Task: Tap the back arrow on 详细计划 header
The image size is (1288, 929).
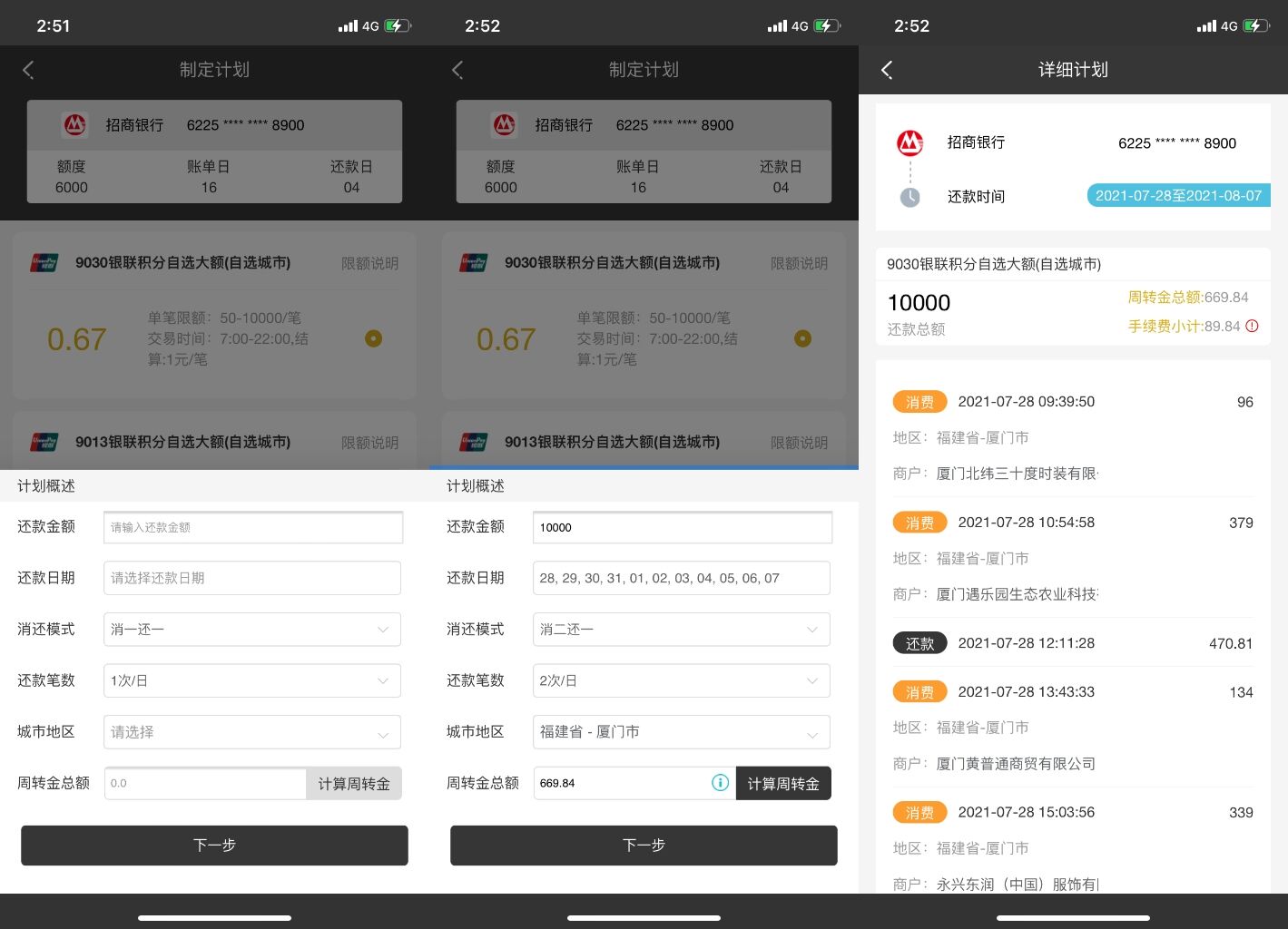Action: [x=887, y=70]
